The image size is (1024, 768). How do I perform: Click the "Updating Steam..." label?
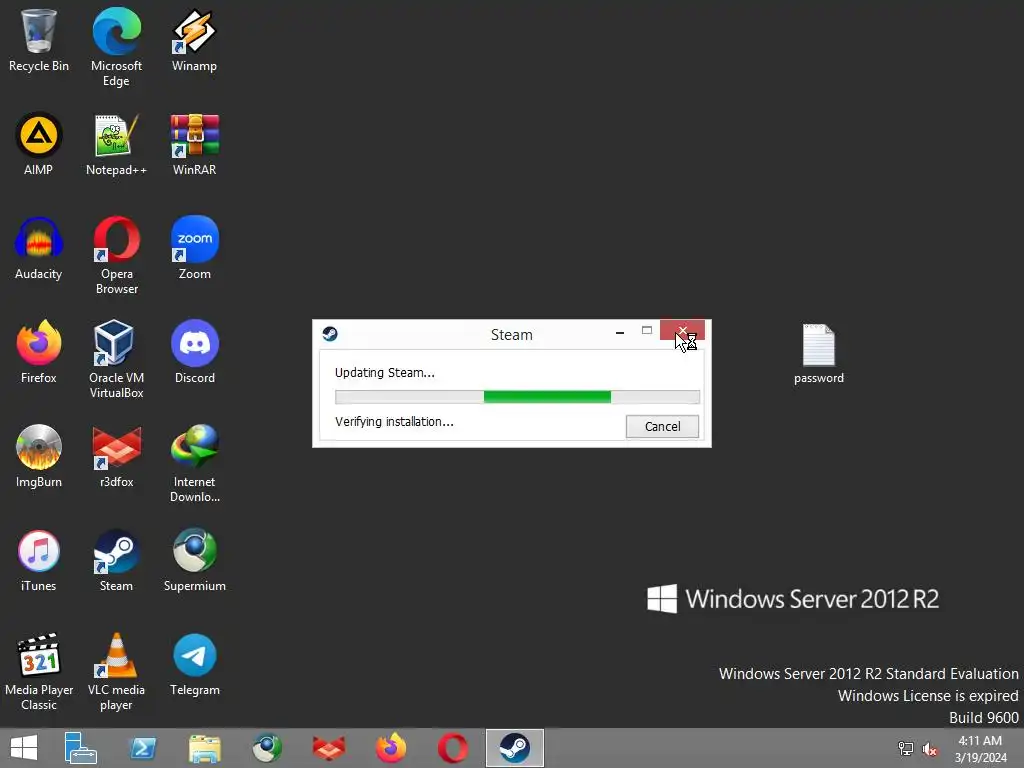(x=385, y=373)
